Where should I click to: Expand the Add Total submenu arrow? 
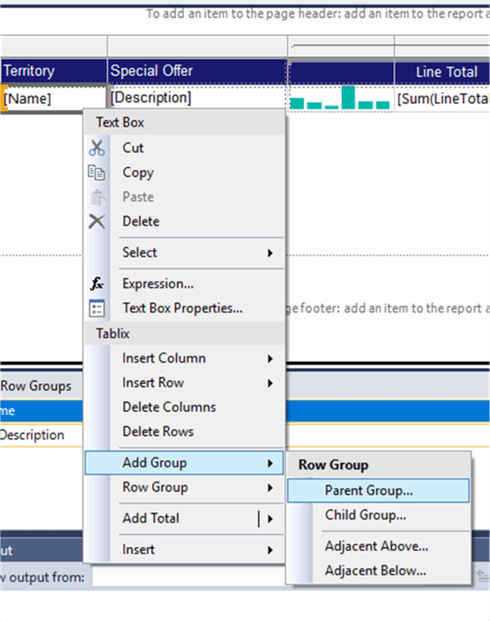pyautogui.click(x=270, y=519)
